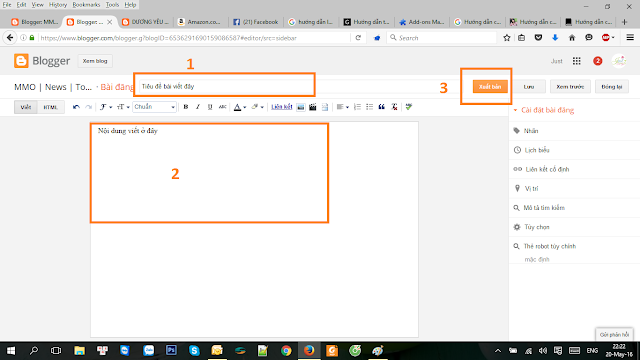Collapse Cài đặt bài đăng settings
This screenshot has width=640, height=360.
click(x=544, y=110)
